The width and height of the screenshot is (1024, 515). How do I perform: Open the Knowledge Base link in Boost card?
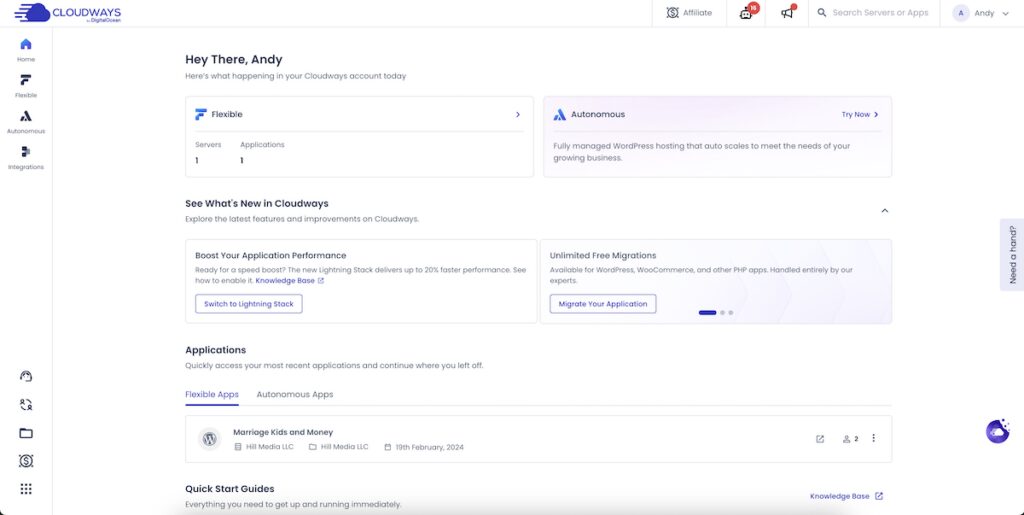289,281
